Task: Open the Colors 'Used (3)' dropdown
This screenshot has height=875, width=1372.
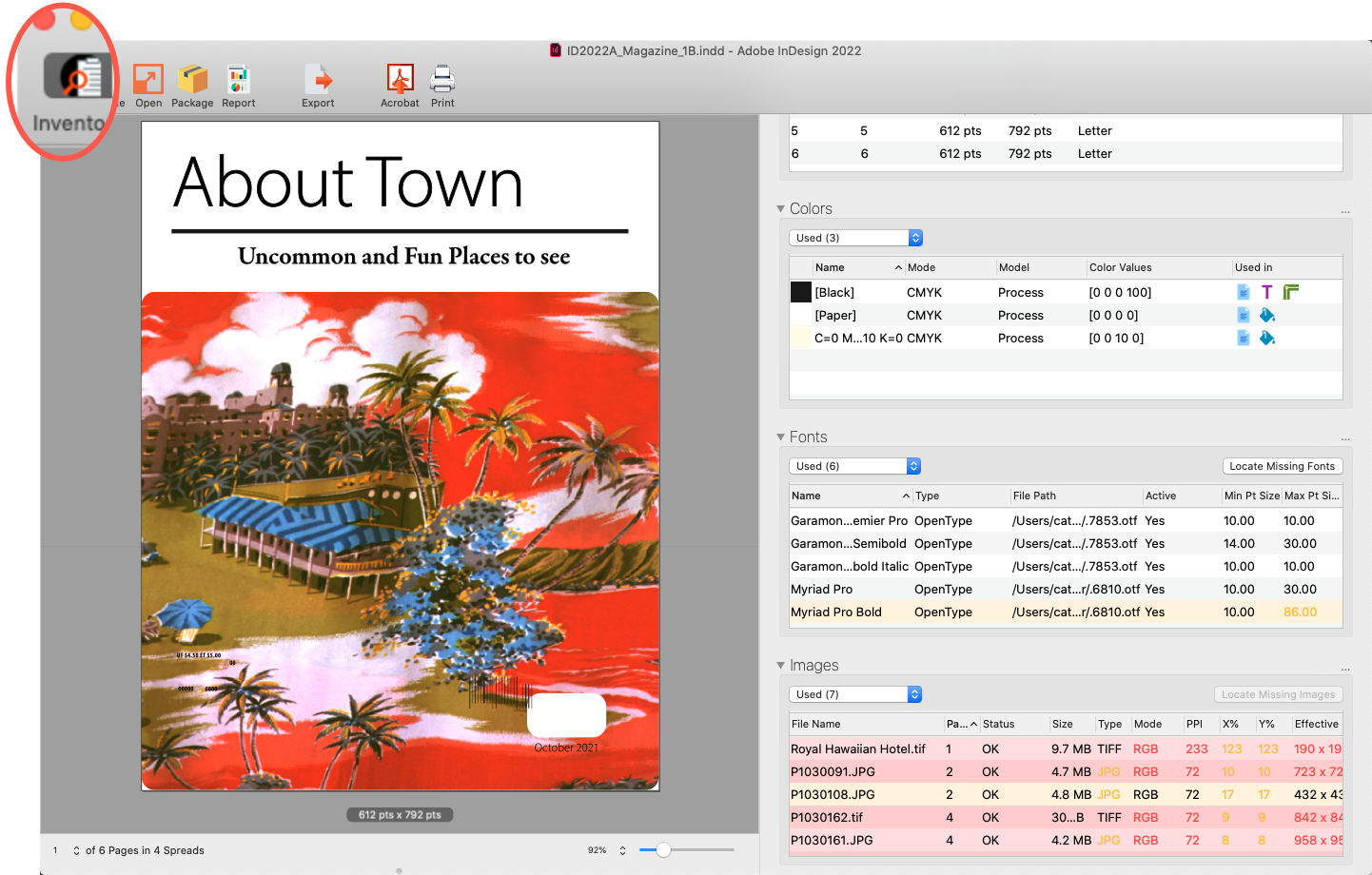Action: coord(855,238)
